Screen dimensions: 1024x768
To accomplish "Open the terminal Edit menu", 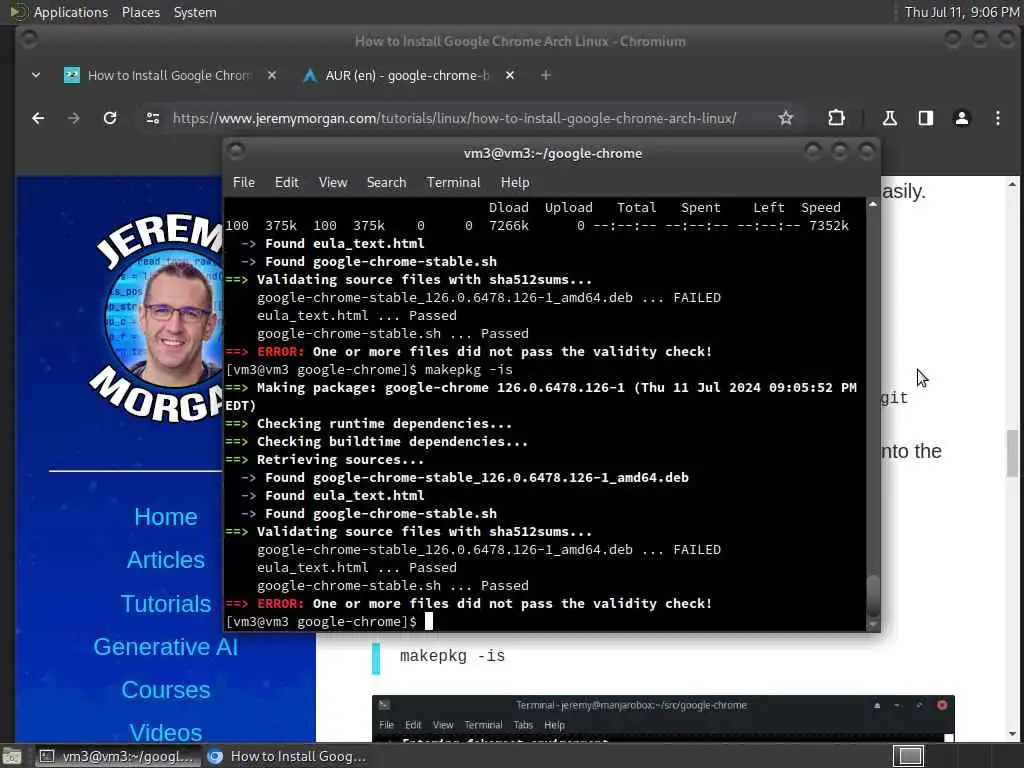I will coord(287,183).
